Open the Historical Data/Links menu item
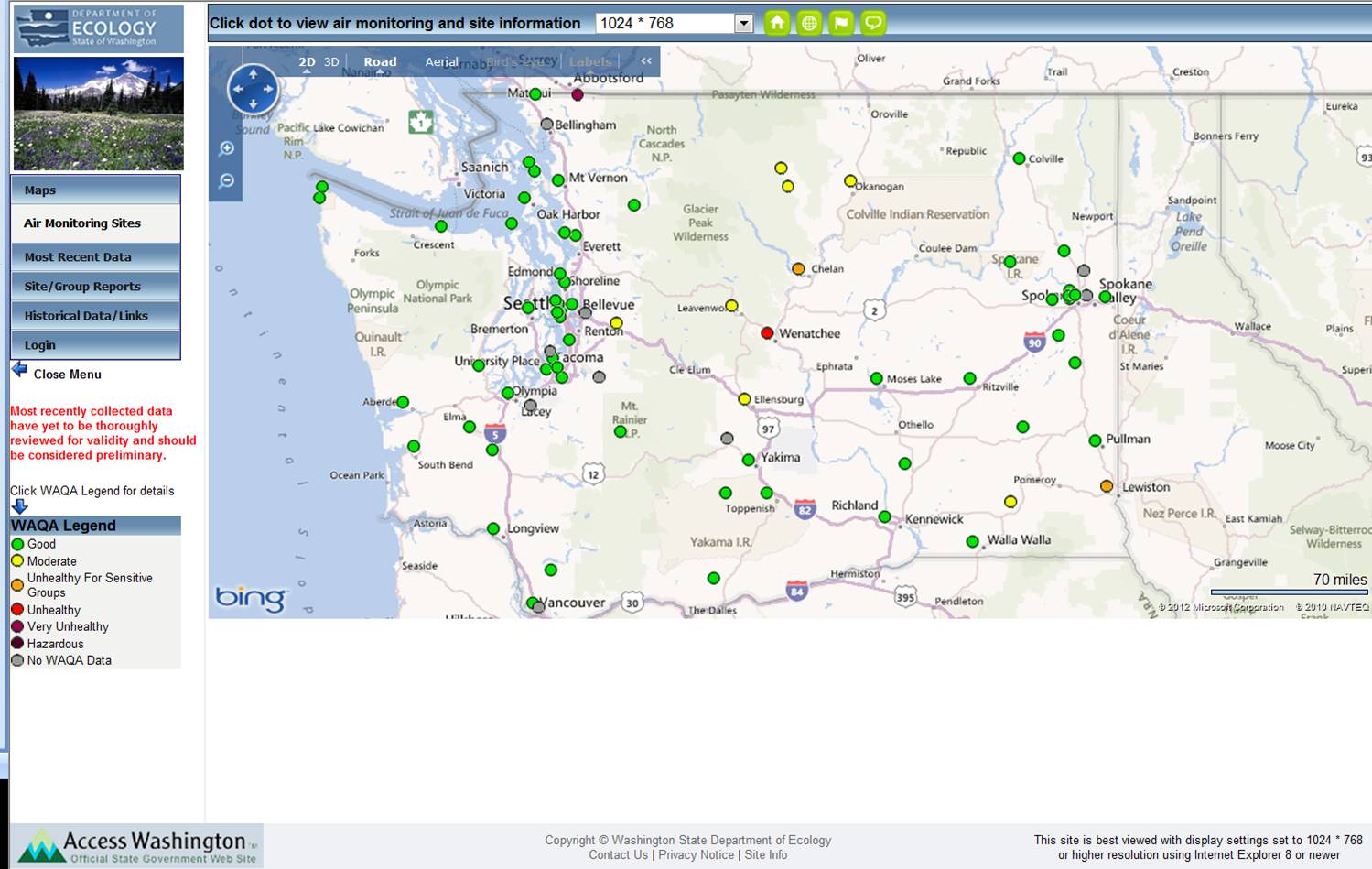Image resolution: width=1372 pixels, height=869 pixels. tap(96, 316)
